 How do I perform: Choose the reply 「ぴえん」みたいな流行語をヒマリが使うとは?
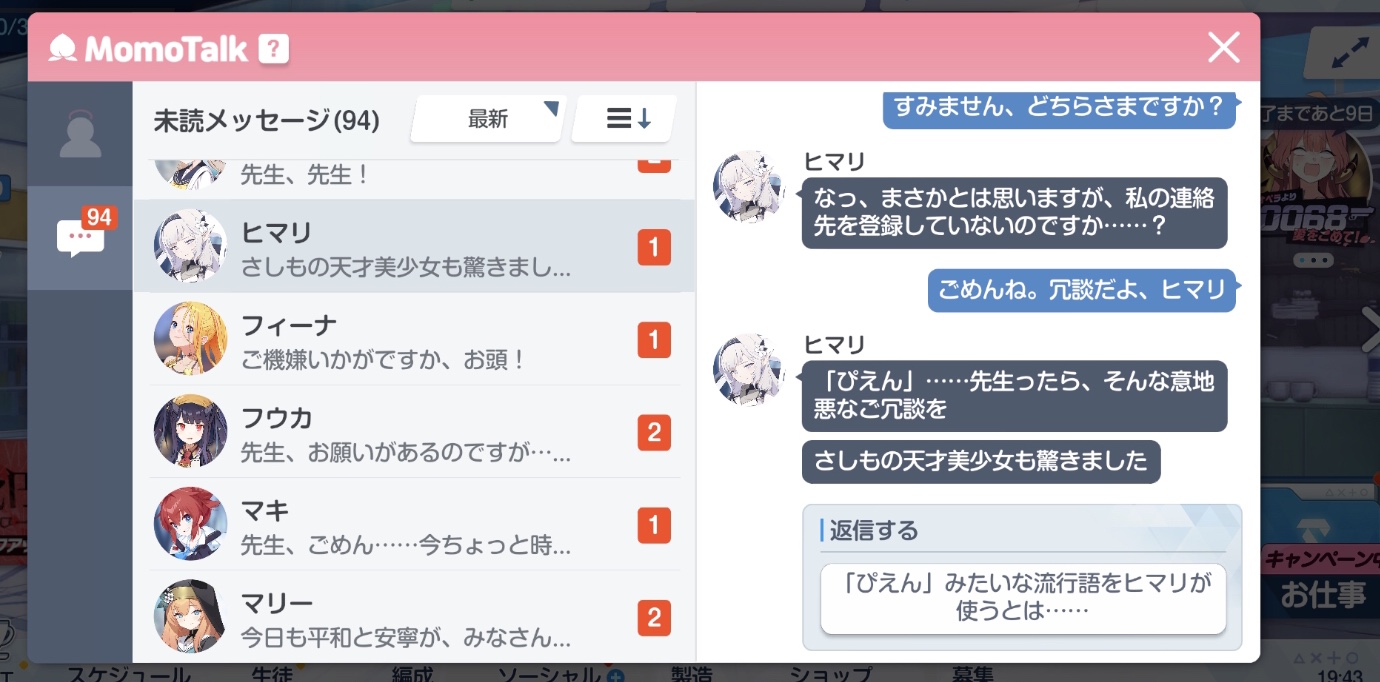point(1023,598)
